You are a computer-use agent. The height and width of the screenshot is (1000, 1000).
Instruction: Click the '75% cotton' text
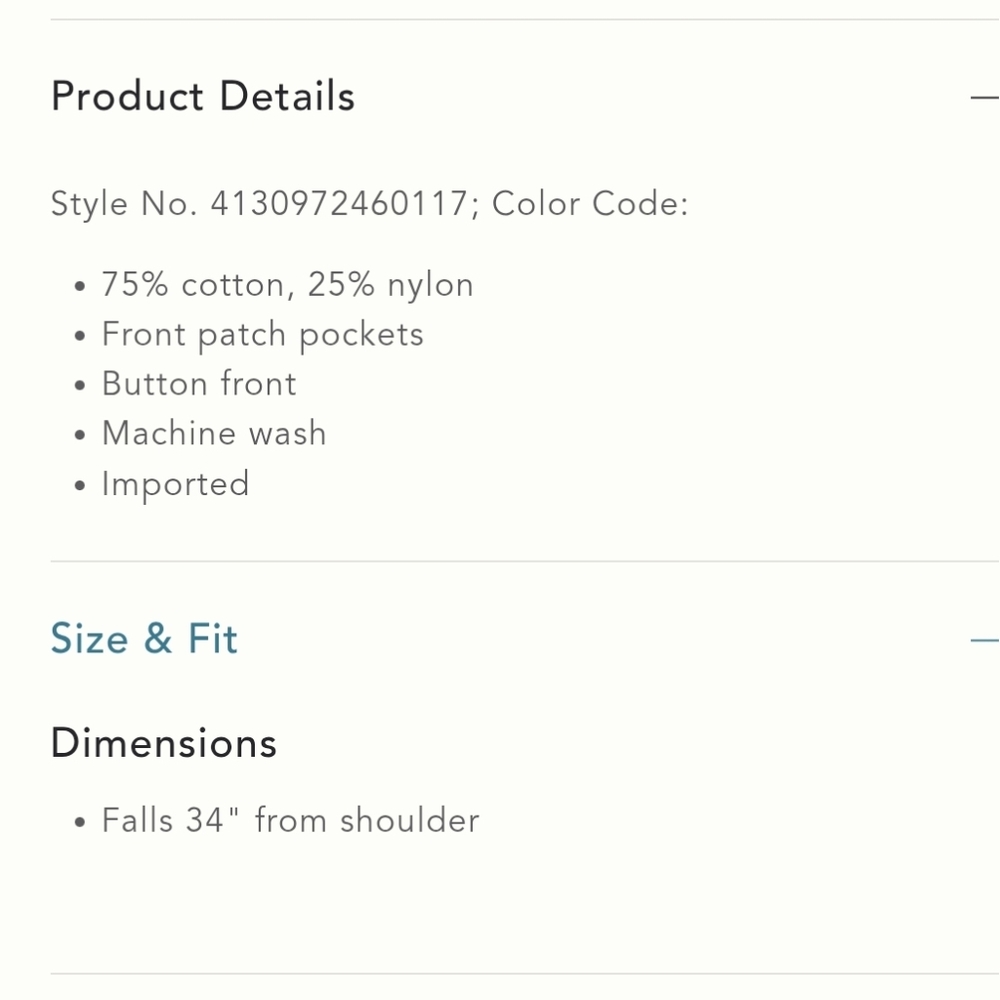point(192,284)
